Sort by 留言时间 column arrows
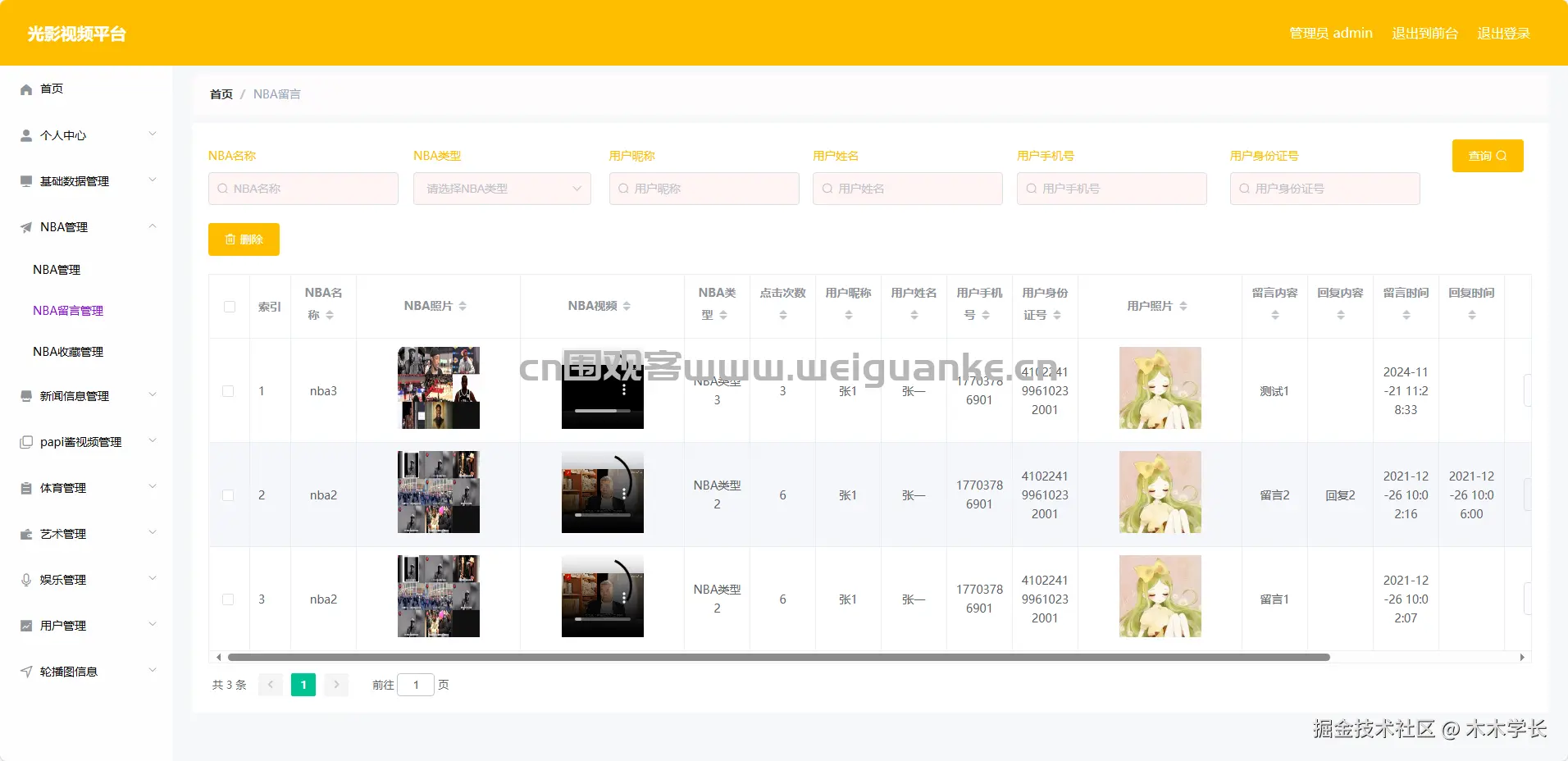 pyautogui.click(x=1406, y=315)
